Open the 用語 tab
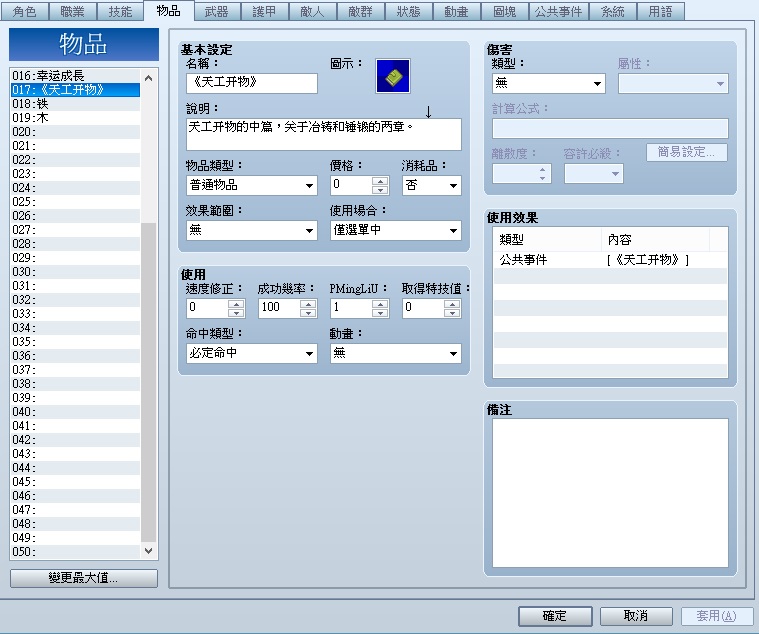 tap(661, 11)
